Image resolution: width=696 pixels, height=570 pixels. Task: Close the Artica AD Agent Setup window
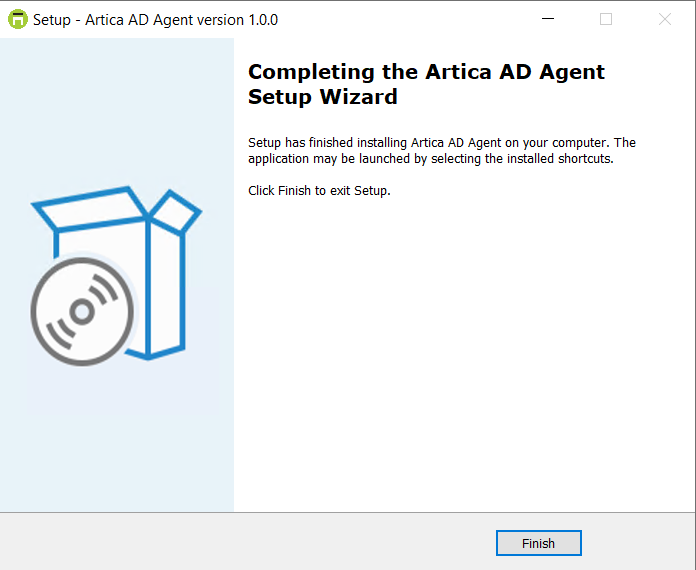665,19
